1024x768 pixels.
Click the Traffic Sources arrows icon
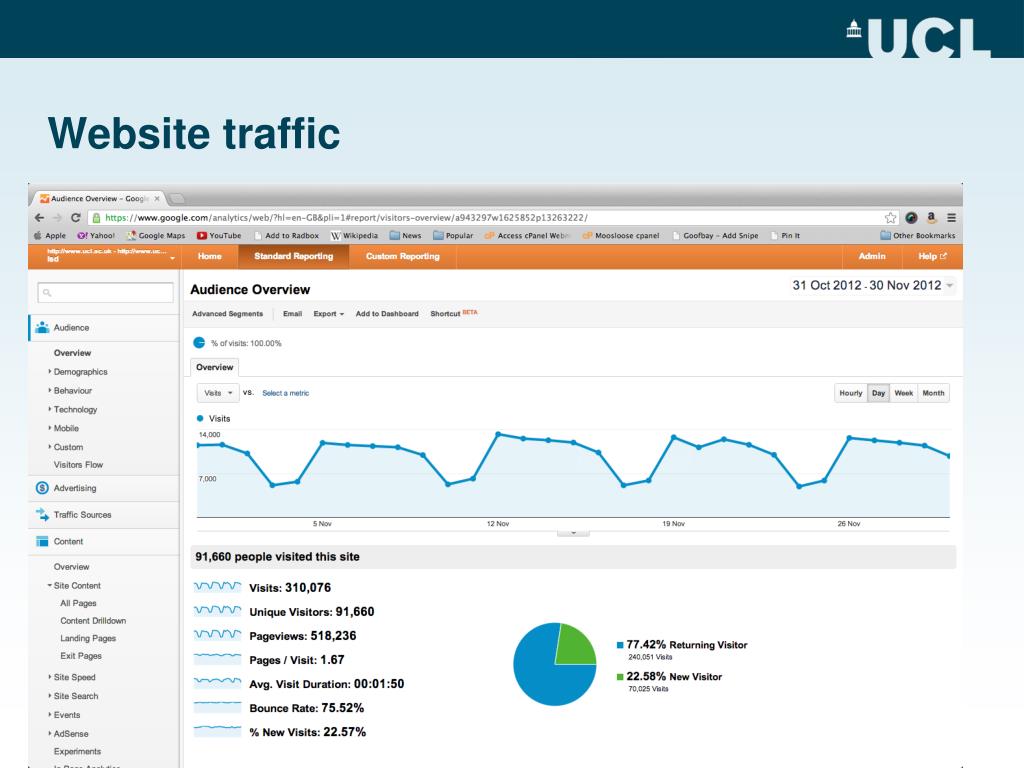pos(42,515)
